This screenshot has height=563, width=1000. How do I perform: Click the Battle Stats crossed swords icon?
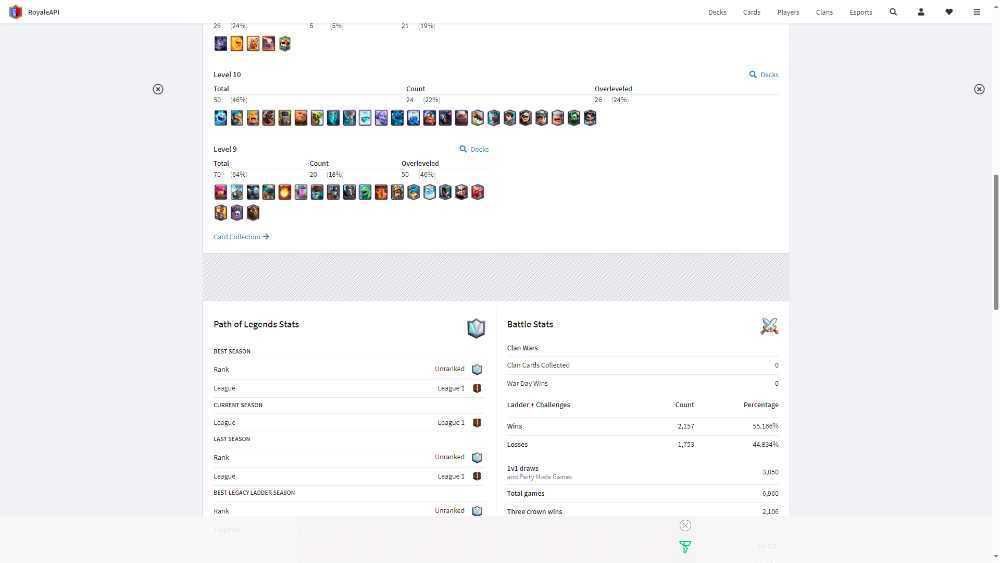(x=769, y=326)
